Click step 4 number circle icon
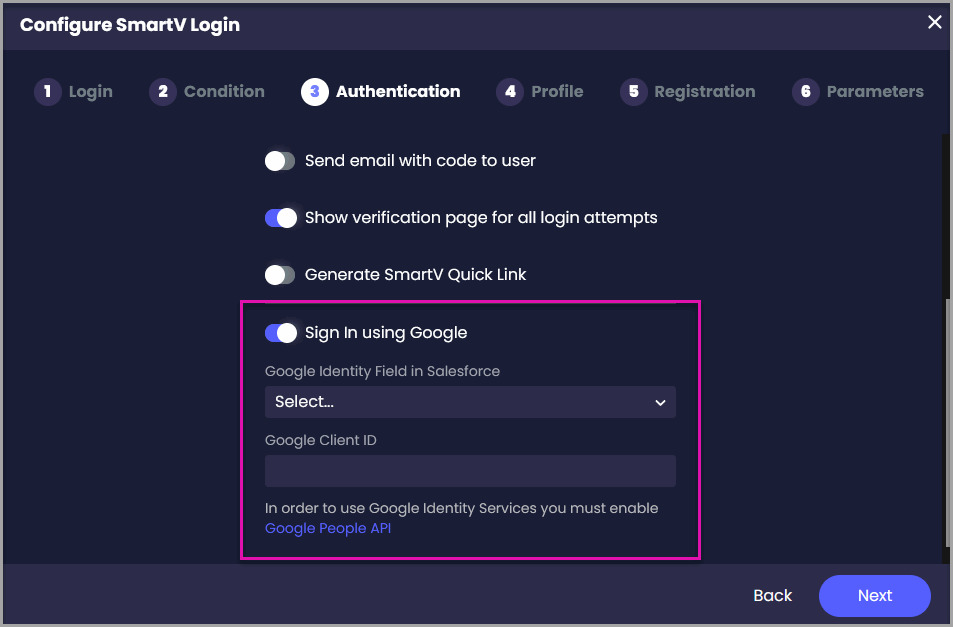 coord(510,92)
